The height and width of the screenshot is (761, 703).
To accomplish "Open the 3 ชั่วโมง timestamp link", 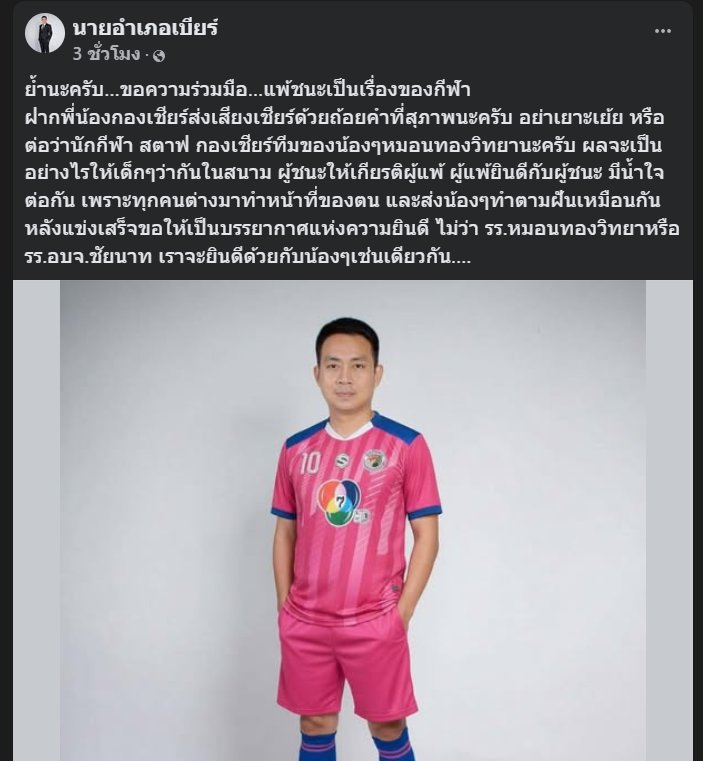I will coord(106,54).
